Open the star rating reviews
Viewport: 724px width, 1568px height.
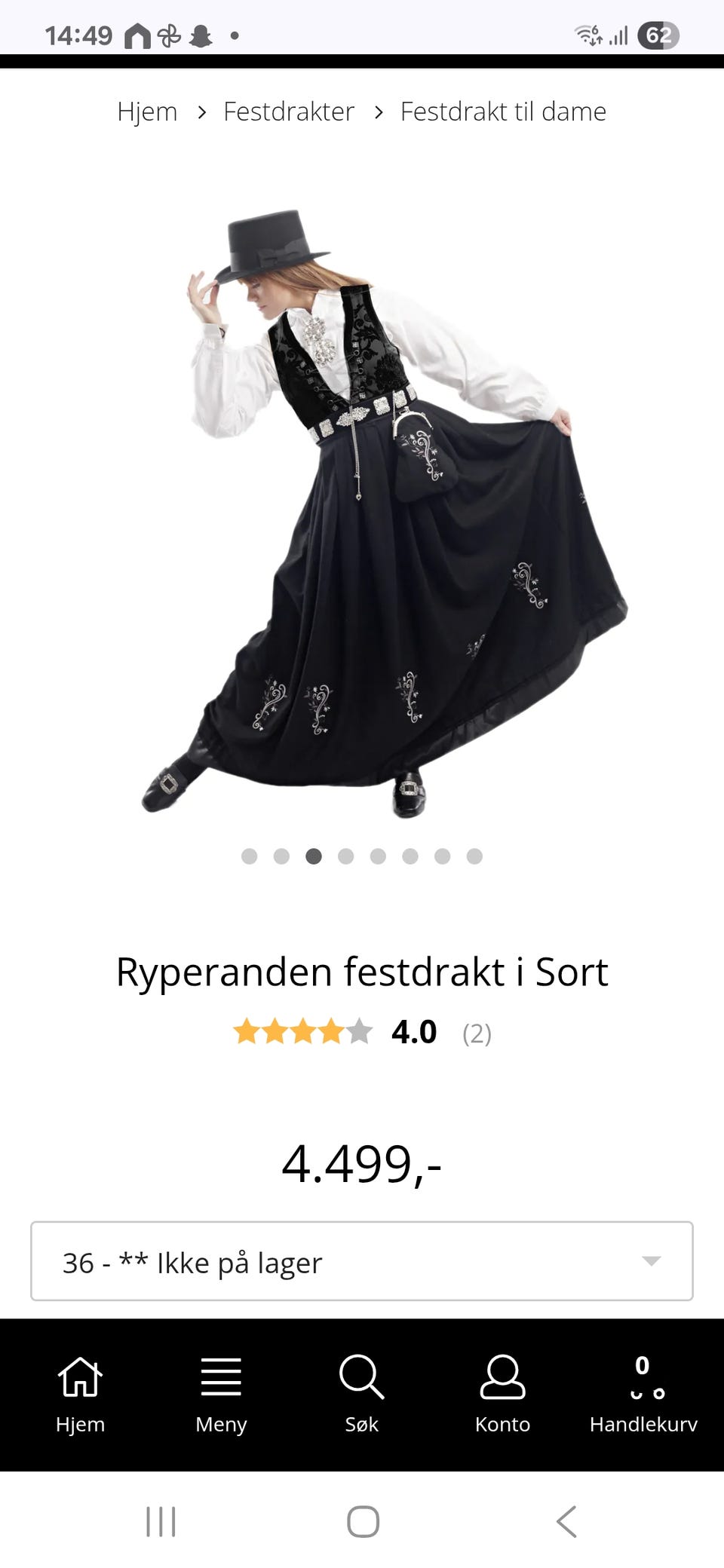302,1031
